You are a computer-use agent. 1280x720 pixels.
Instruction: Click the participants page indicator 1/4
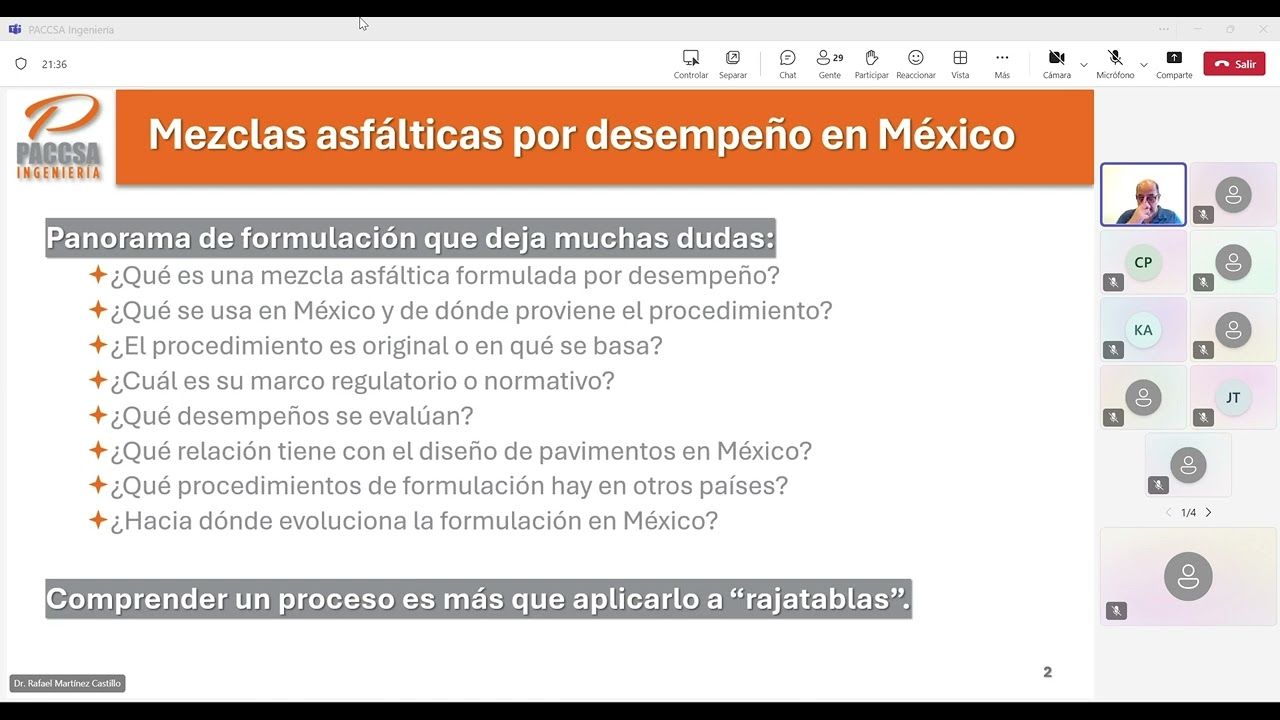coord(1188,513)
